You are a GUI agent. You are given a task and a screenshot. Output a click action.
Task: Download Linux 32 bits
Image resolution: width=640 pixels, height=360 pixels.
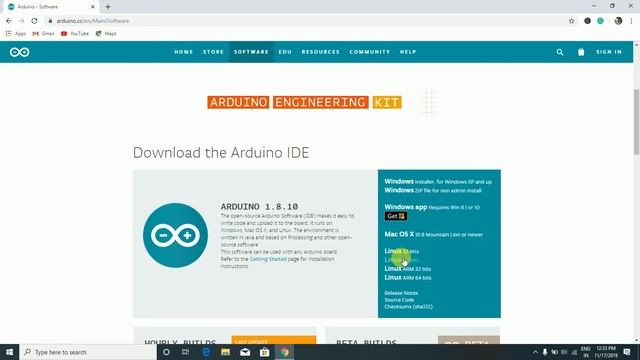coord(402,251)
